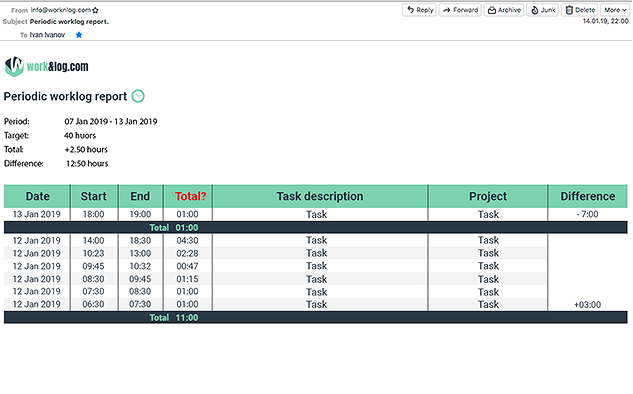Click duration 02:28
This screenshot has width=633, height=394.
click(x=187, y=254)
